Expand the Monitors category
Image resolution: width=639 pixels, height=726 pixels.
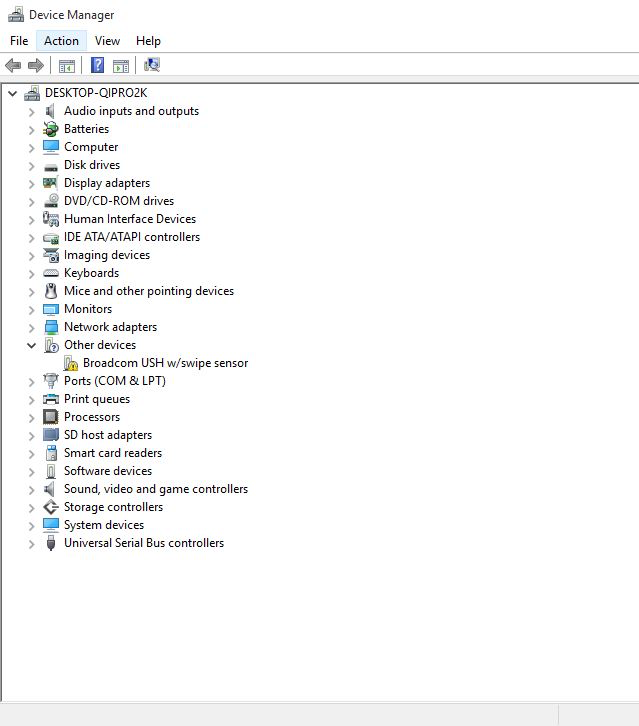pos(31,310)
